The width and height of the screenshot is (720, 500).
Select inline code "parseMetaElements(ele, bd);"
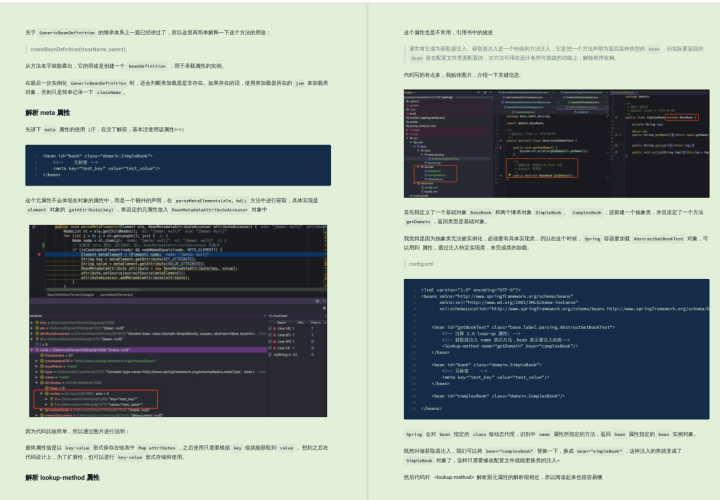click(x=211, y=201)
